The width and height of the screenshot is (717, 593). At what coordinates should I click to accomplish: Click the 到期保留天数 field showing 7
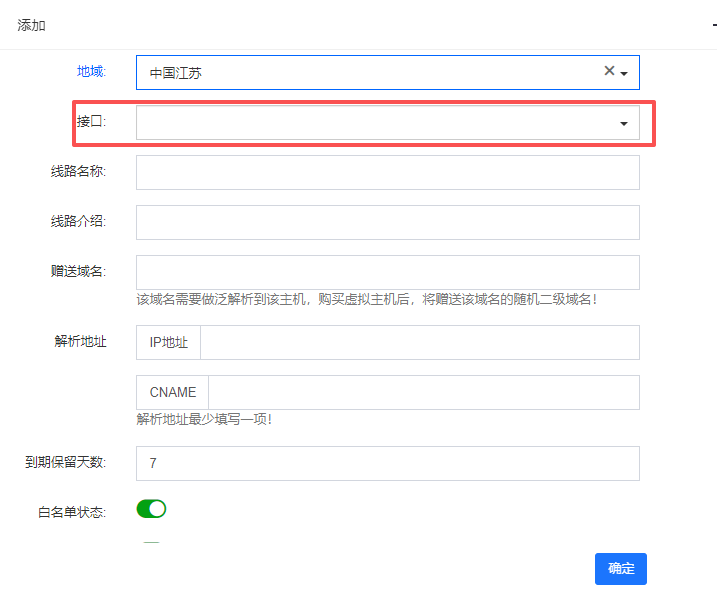pos(387,463)
